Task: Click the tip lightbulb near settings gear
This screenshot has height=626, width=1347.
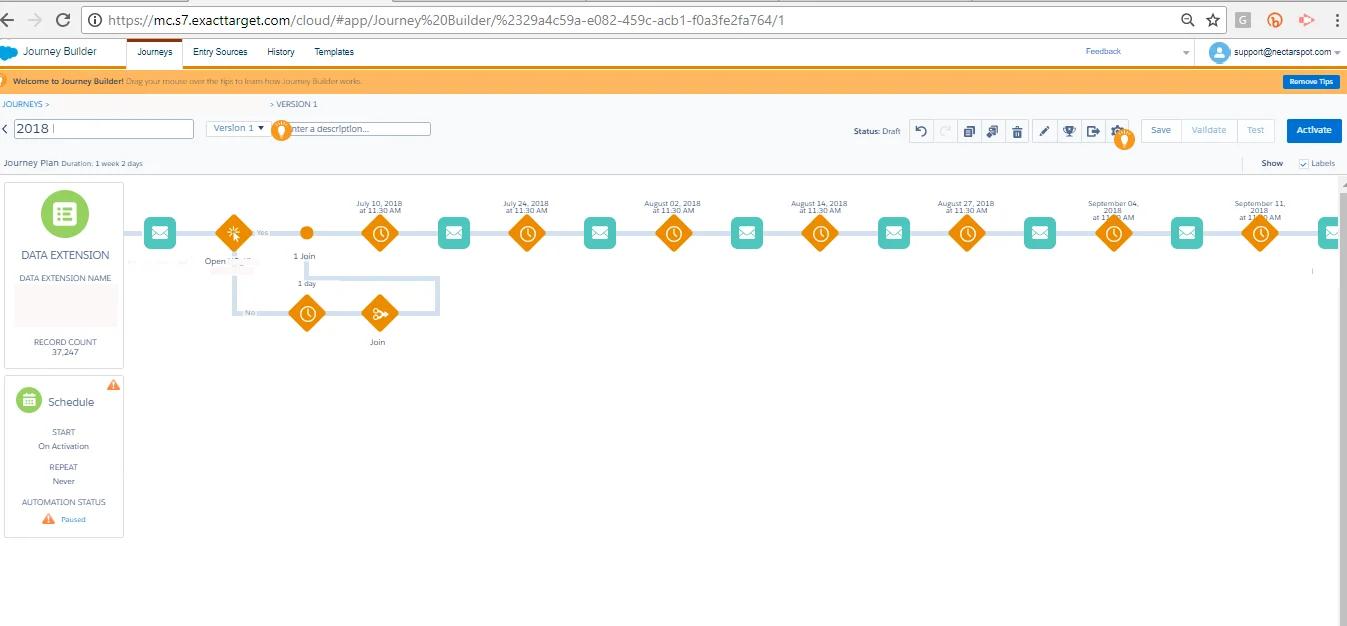Action: [x=1124, y=140]
